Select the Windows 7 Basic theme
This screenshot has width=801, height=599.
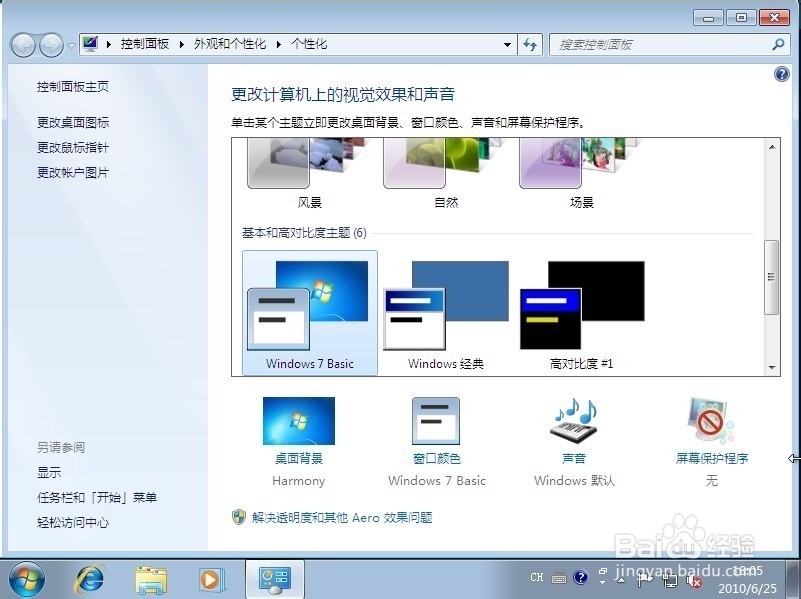click(310, 313)
